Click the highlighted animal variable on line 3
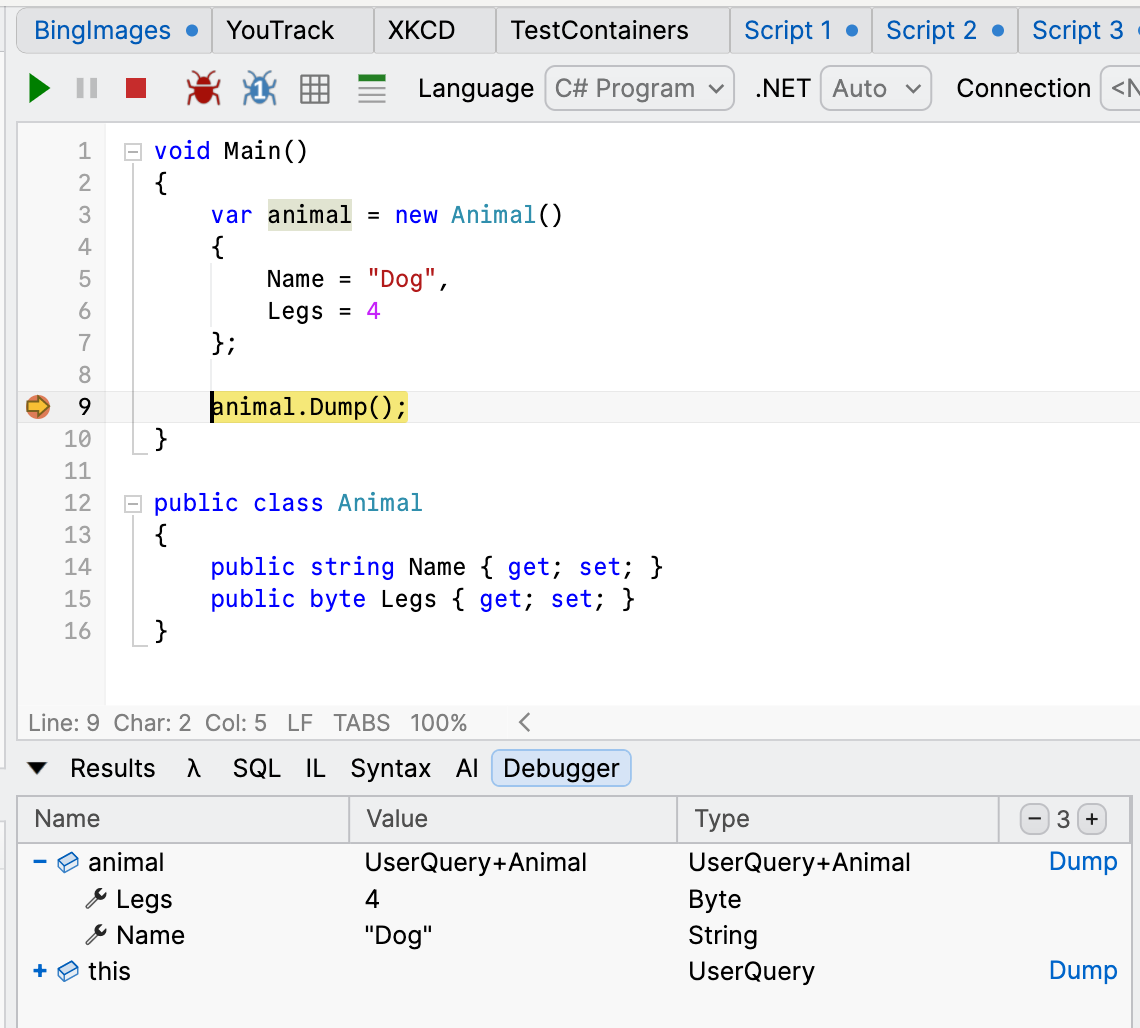The width and height of the screenshot is (1140, 1028). pos(310,215)
